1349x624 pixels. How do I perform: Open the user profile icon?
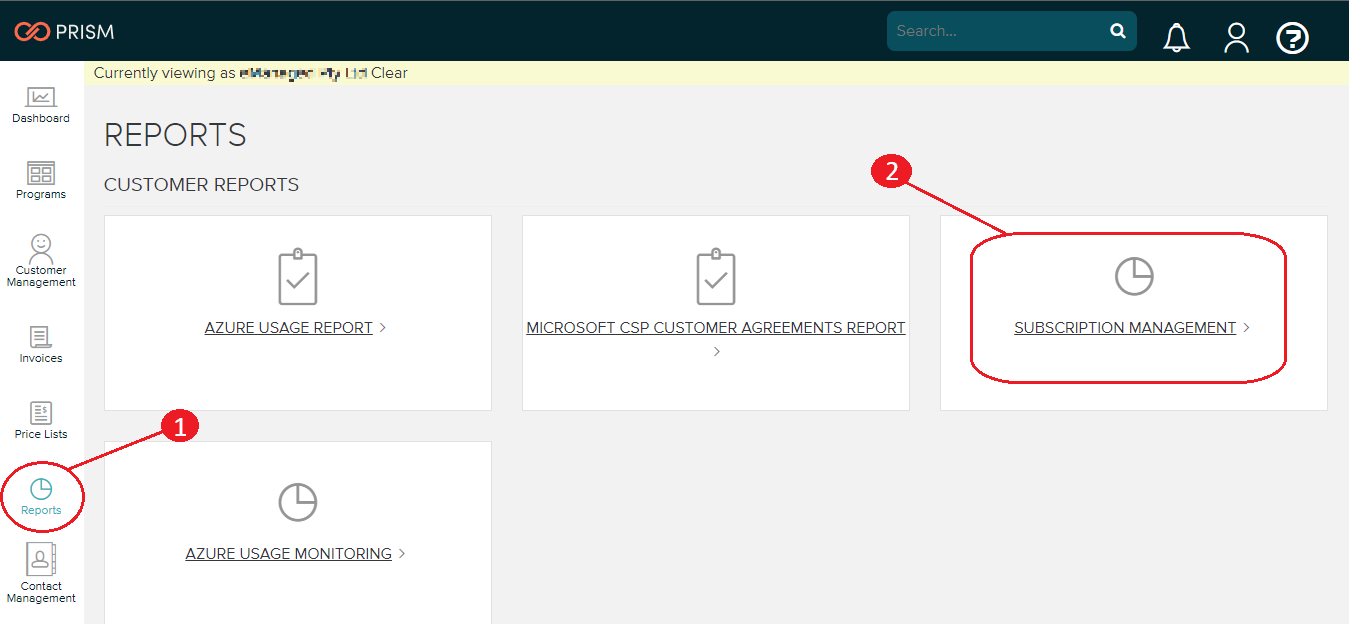tap(1236, 37)
